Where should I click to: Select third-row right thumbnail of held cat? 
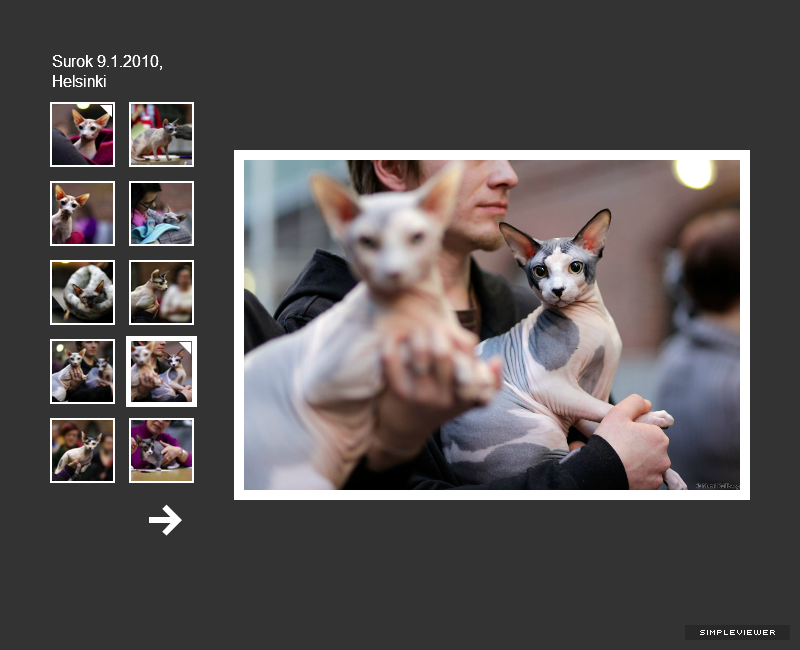pyautogui.click(x=161, y=292)
